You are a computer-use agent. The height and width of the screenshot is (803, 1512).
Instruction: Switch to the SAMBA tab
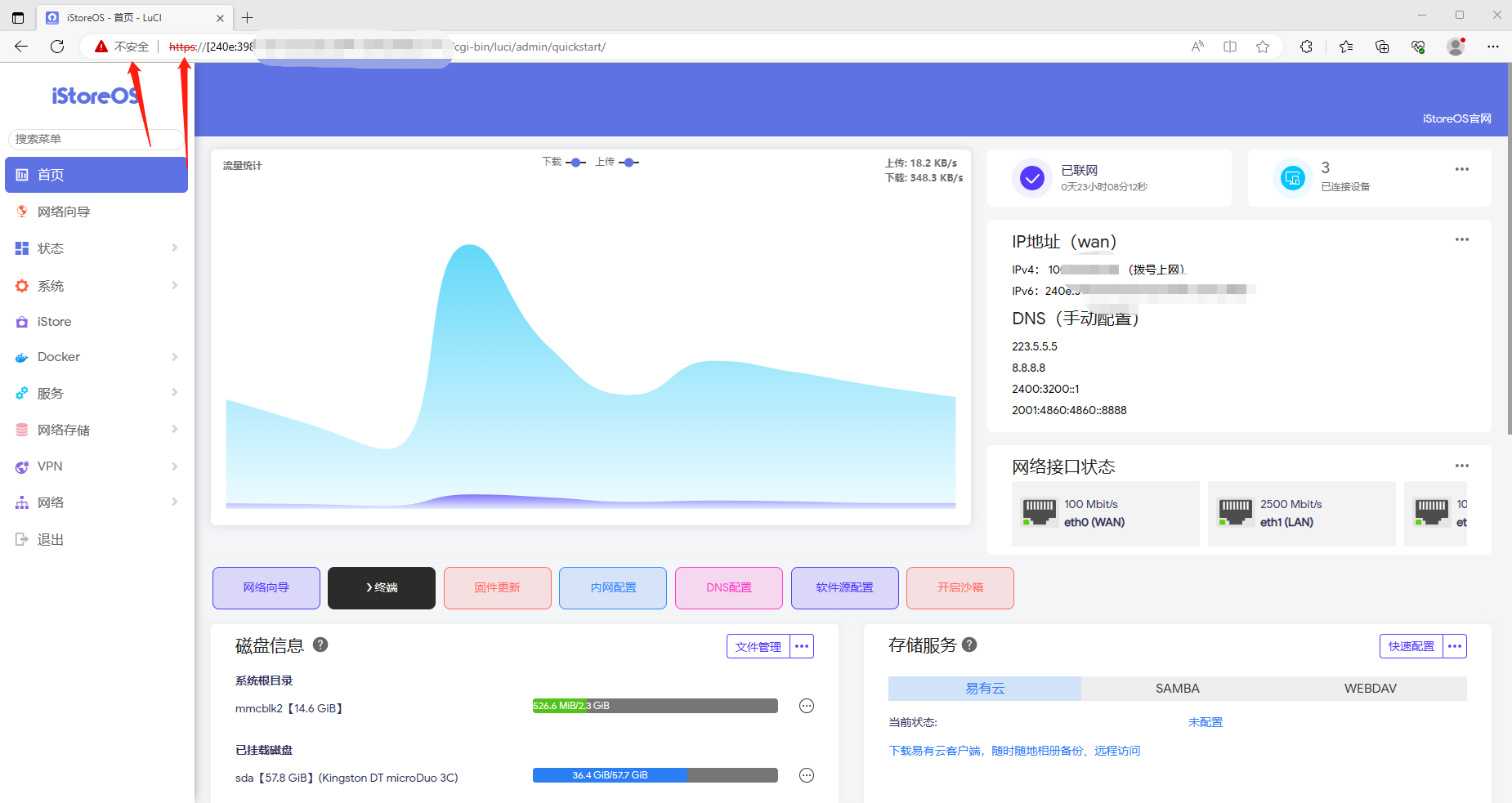(x=1177, y=689)
